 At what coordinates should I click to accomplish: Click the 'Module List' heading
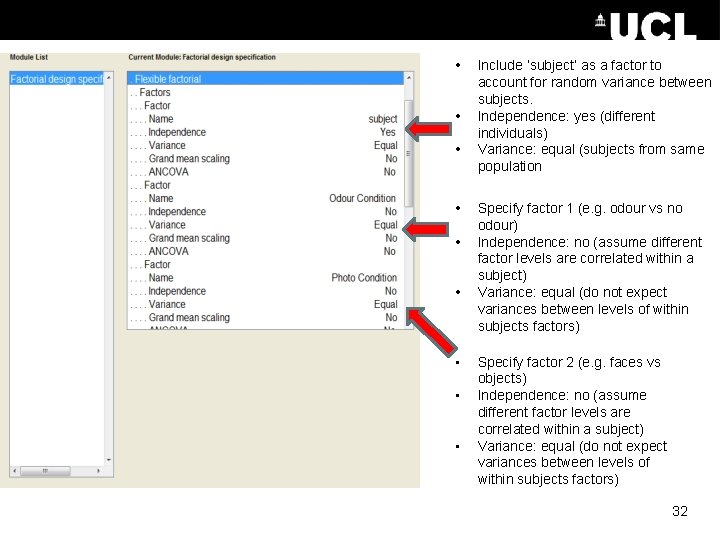click(x=29, y=57)
